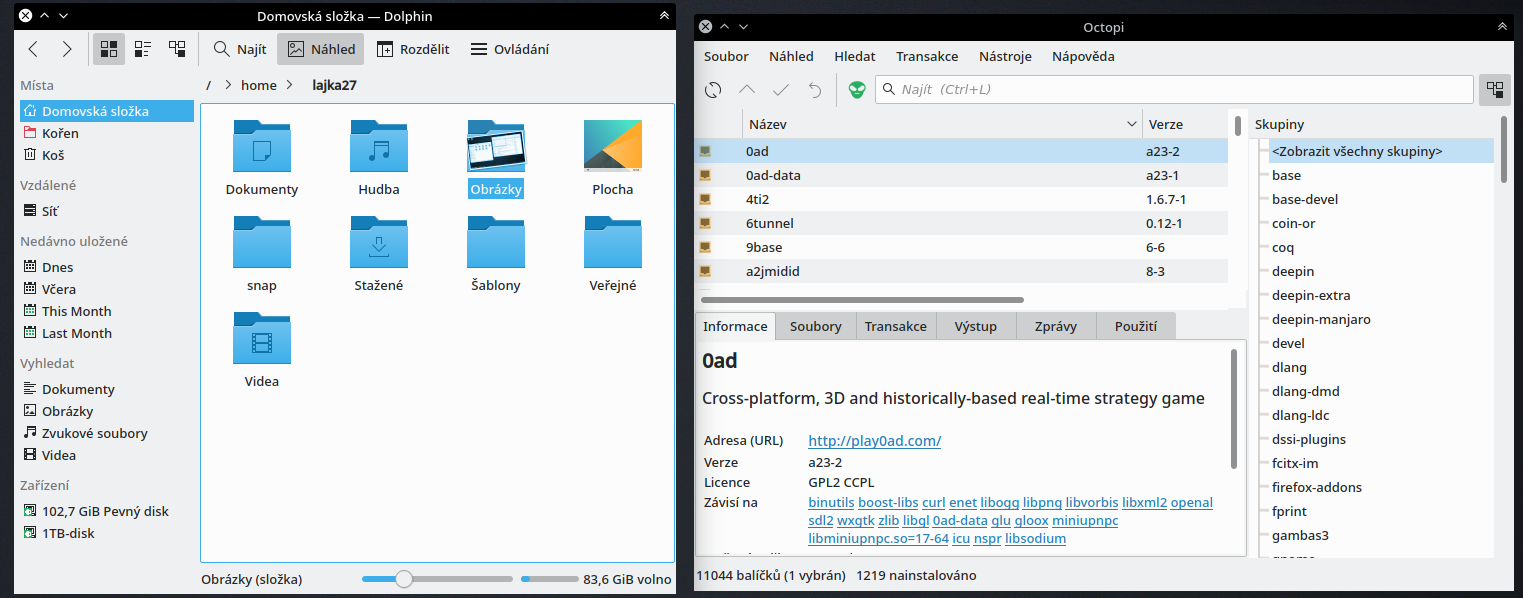The image size is (1523, 598).
Task: Expand breadcrumb chevron after home
Action: 289,85
